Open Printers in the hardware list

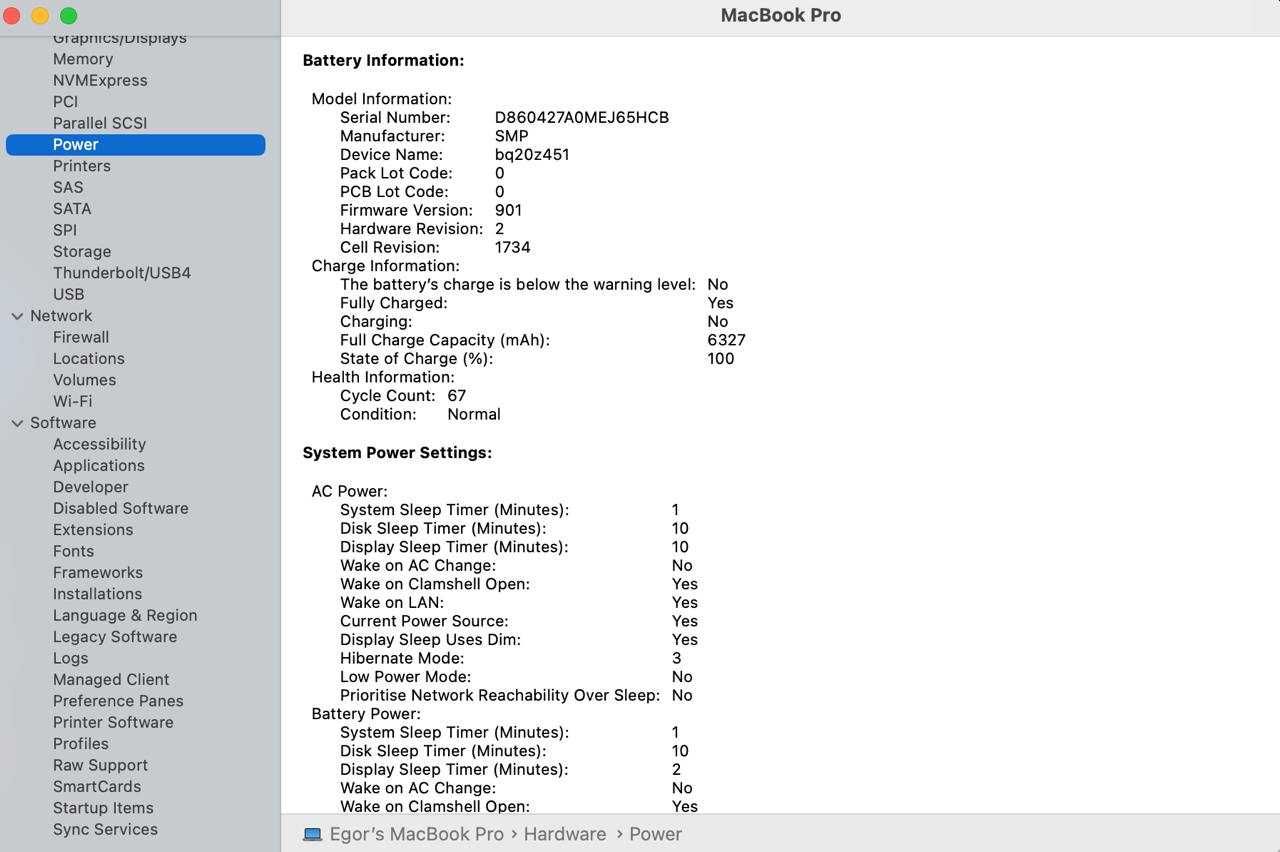(82, 166)
